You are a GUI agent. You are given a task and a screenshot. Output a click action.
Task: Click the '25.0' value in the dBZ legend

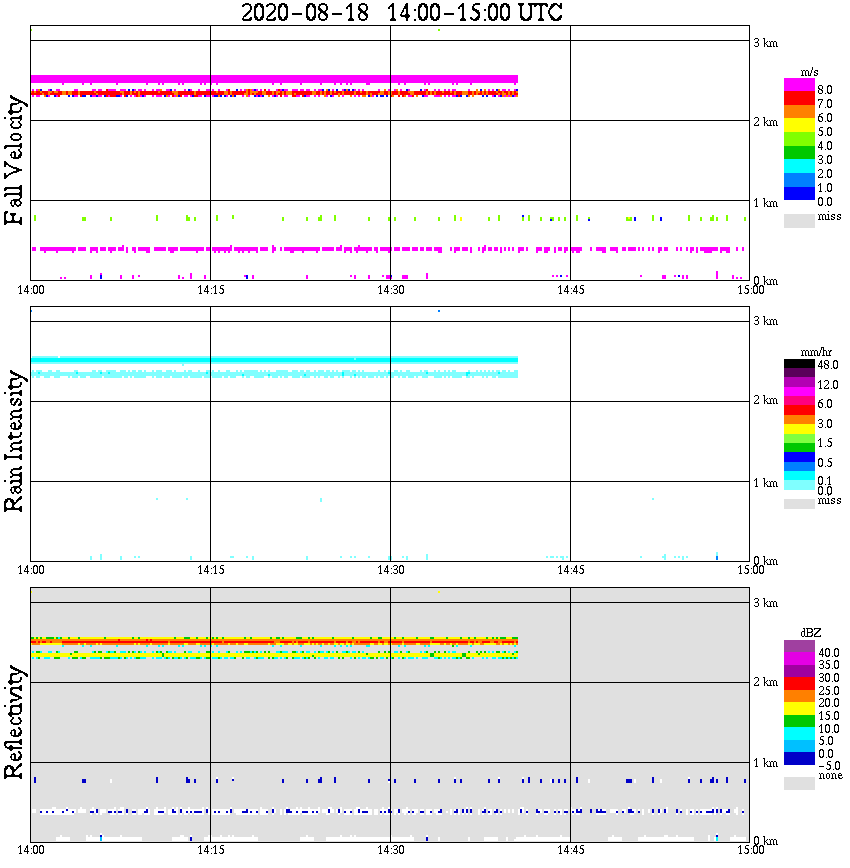tap(828, 690)
